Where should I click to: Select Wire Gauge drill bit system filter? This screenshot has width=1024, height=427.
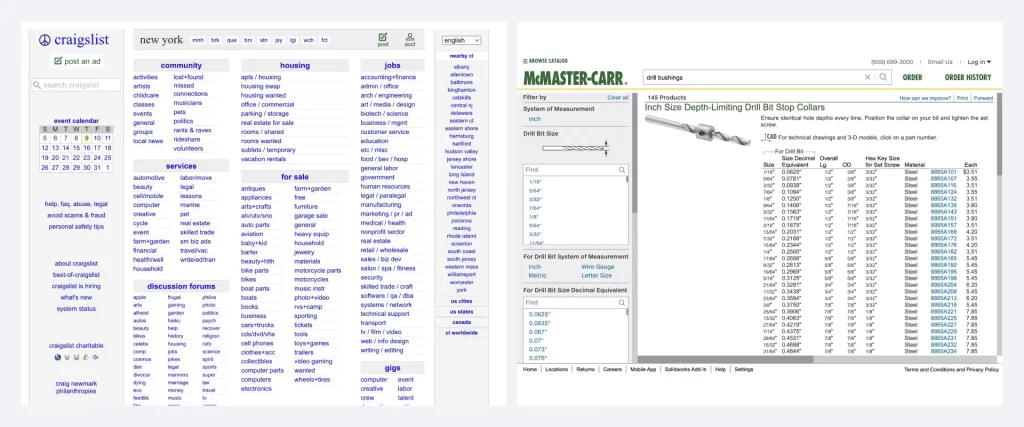(598, 267)
